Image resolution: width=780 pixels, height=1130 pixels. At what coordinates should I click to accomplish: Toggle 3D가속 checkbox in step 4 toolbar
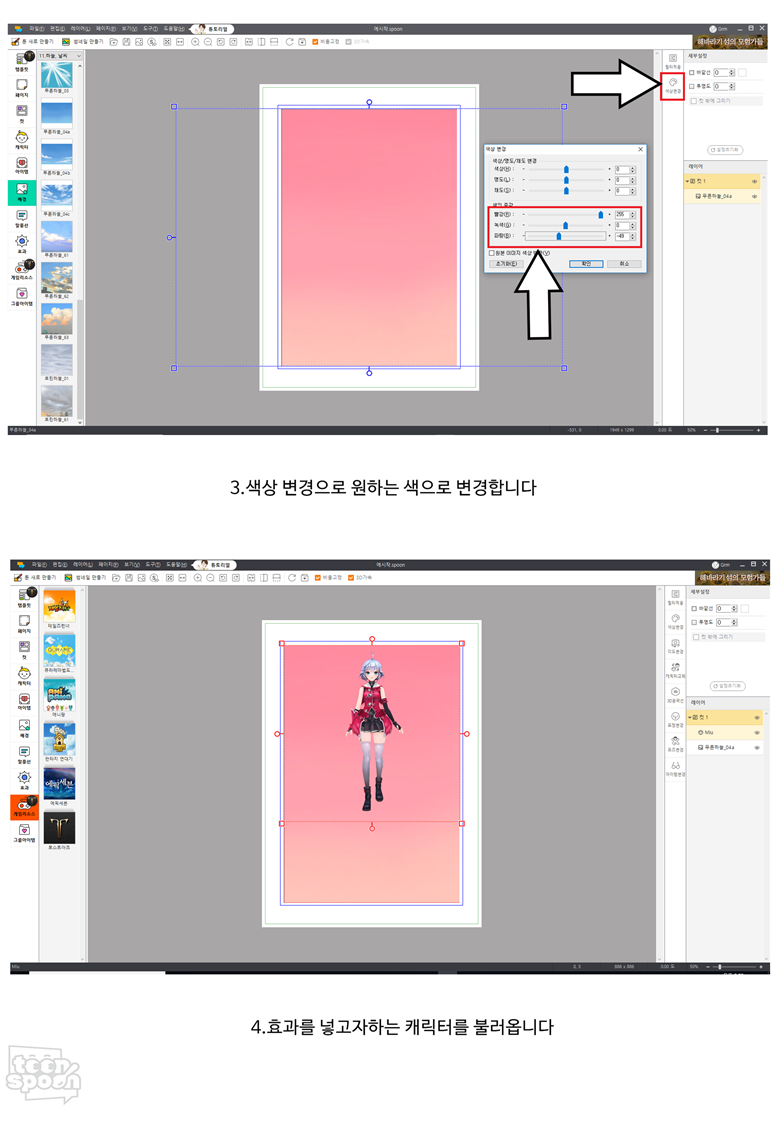351,578
